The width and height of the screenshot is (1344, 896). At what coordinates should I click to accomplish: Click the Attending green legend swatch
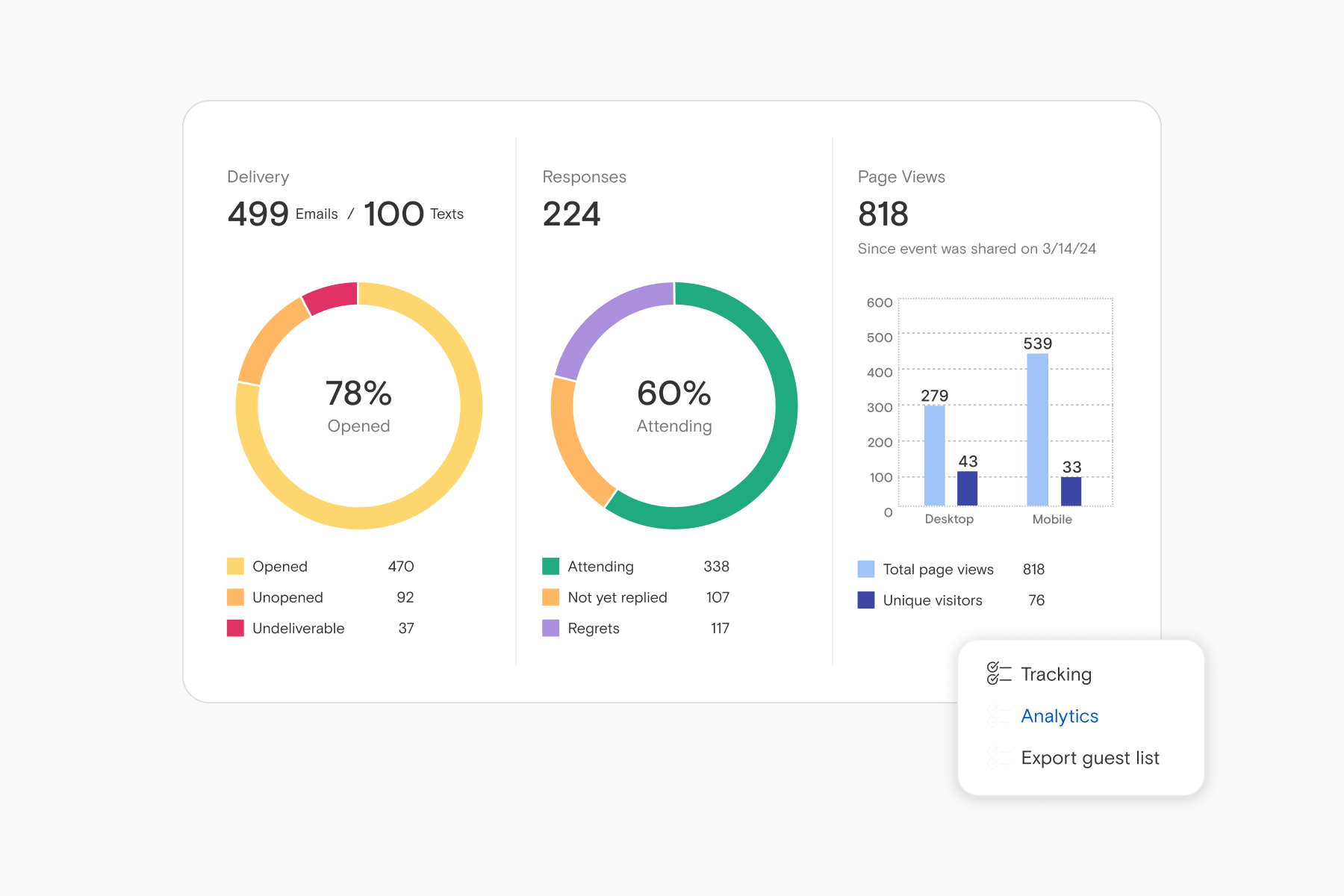pyautogui.click(x=551, y=566)
